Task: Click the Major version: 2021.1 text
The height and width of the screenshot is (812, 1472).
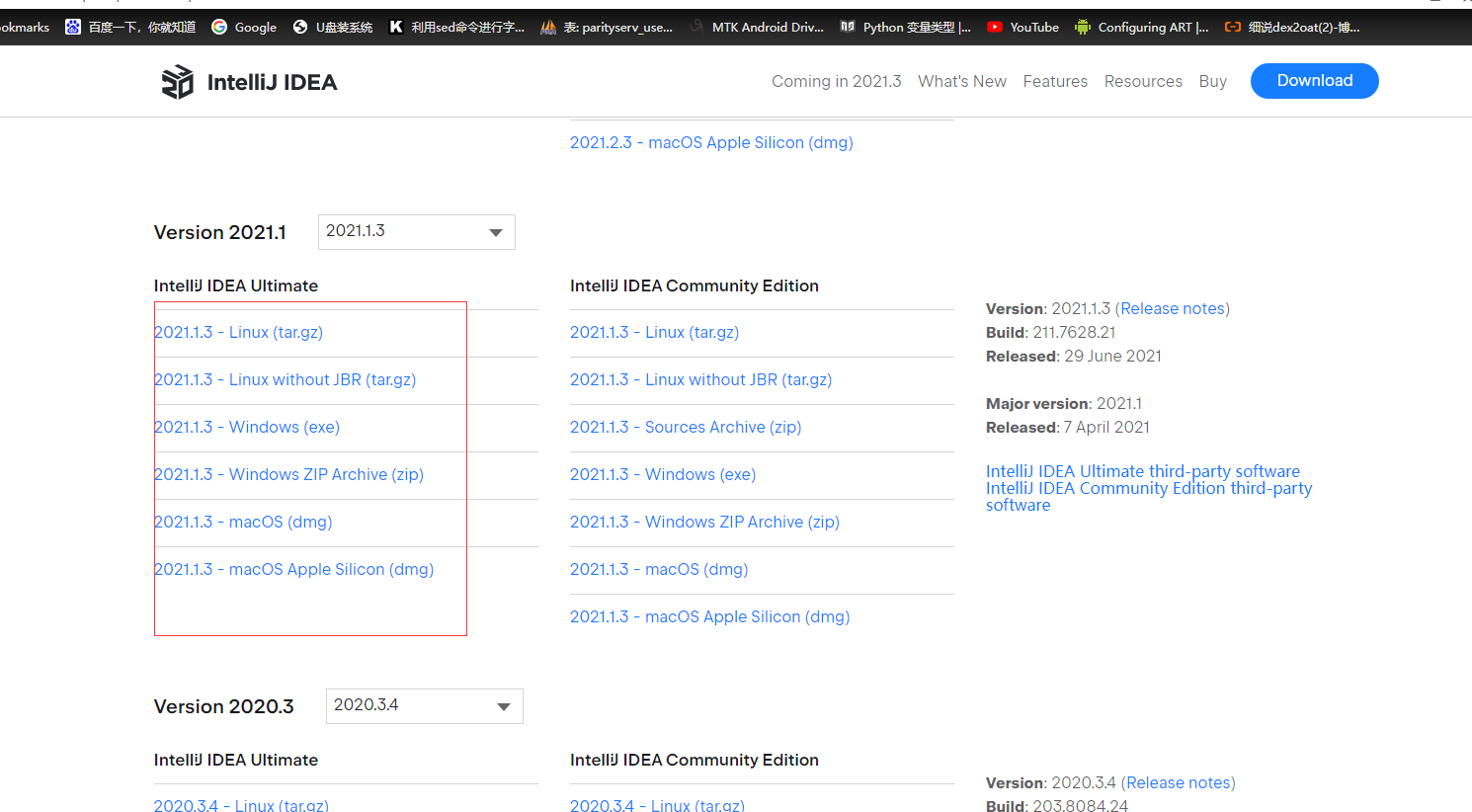Action: [1064, 403]
